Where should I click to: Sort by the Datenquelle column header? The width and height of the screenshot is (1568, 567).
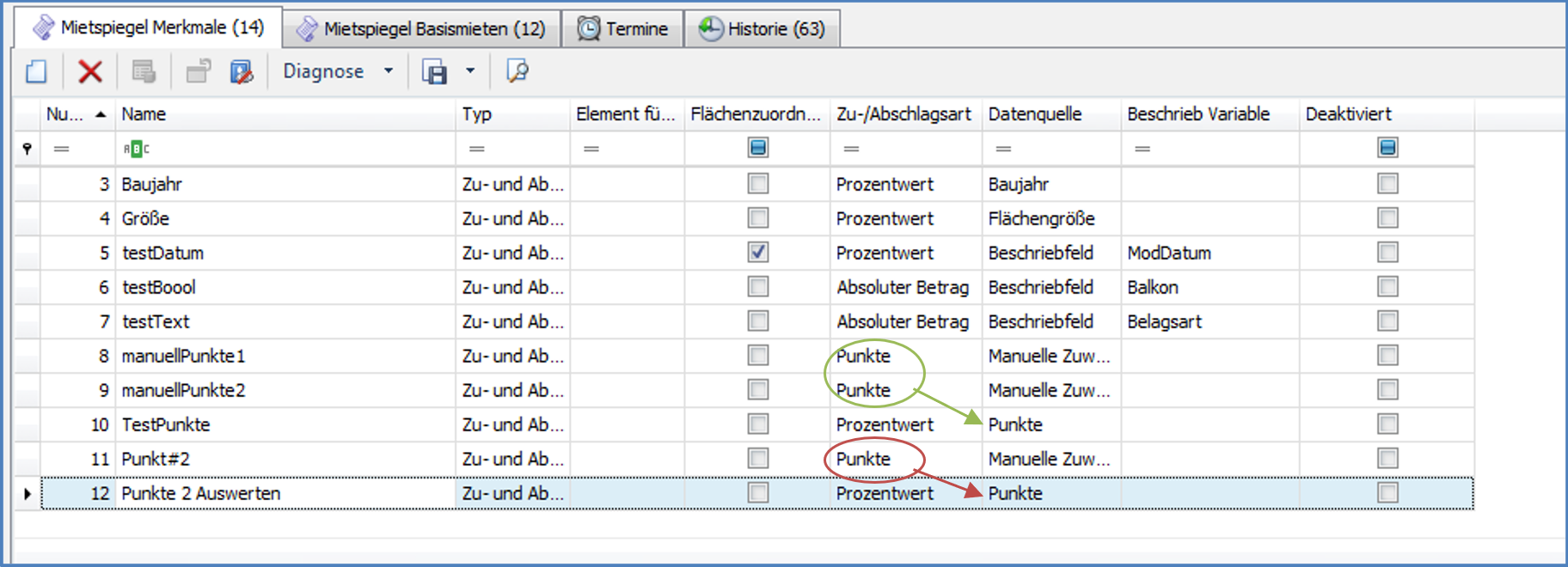[1035, 114]
